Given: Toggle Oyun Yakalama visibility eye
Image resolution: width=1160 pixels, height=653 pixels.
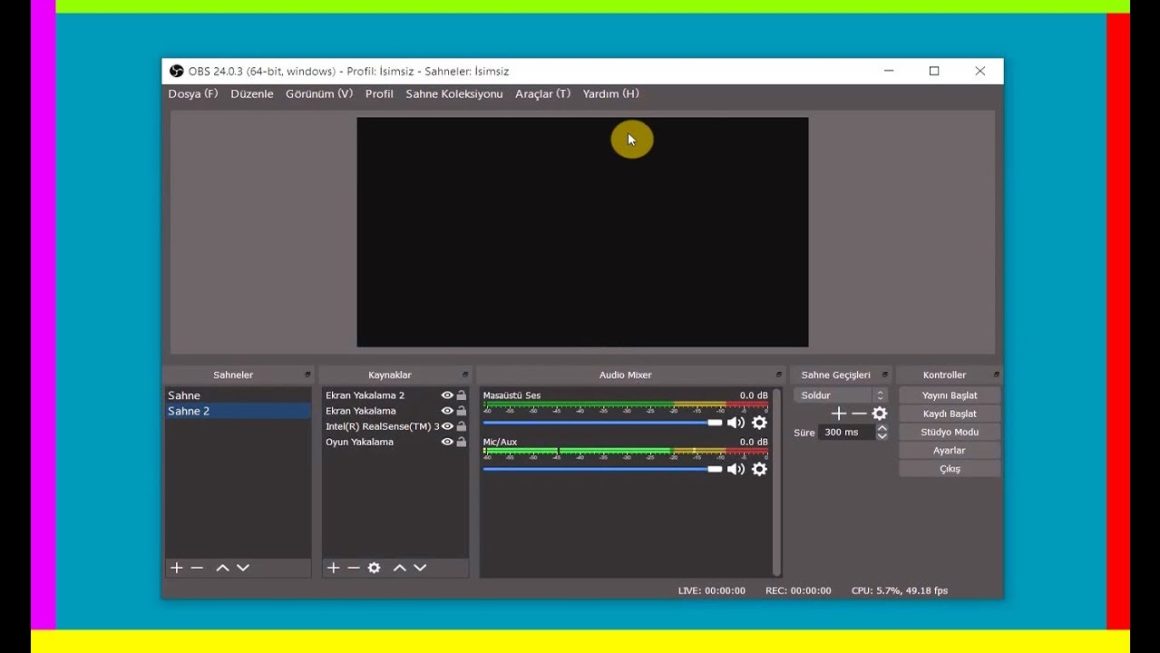Looking at the screenshot, I should (447, 442).
